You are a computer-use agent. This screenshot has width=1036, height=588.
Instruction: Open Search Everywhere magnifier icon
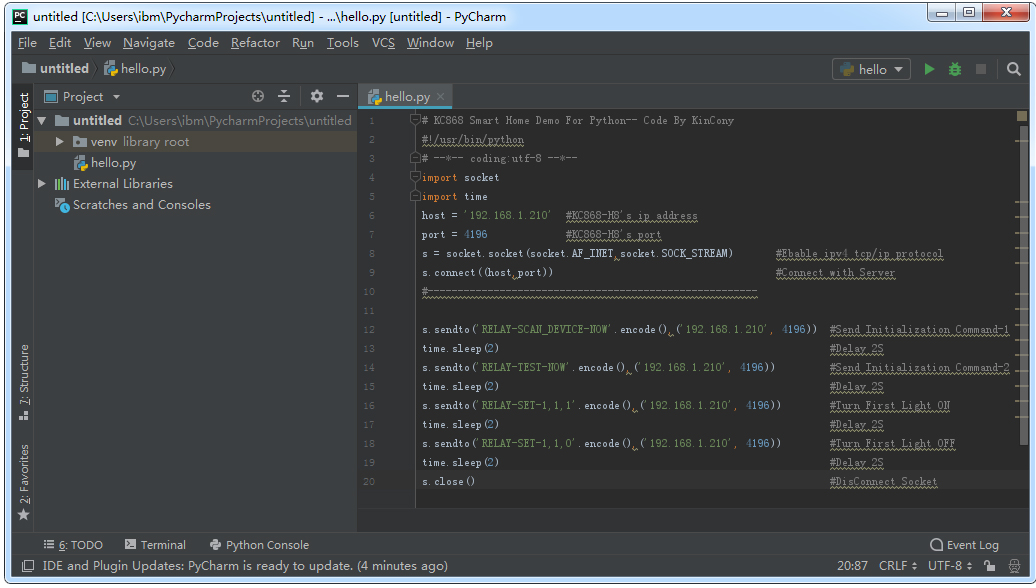1014,69
